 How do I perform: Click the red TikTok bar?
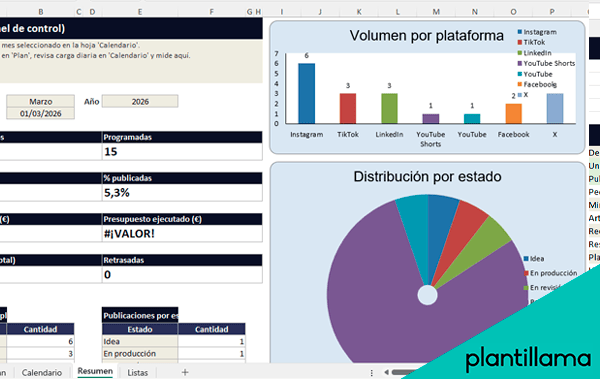pyautogui.click(x=348, y=108)
